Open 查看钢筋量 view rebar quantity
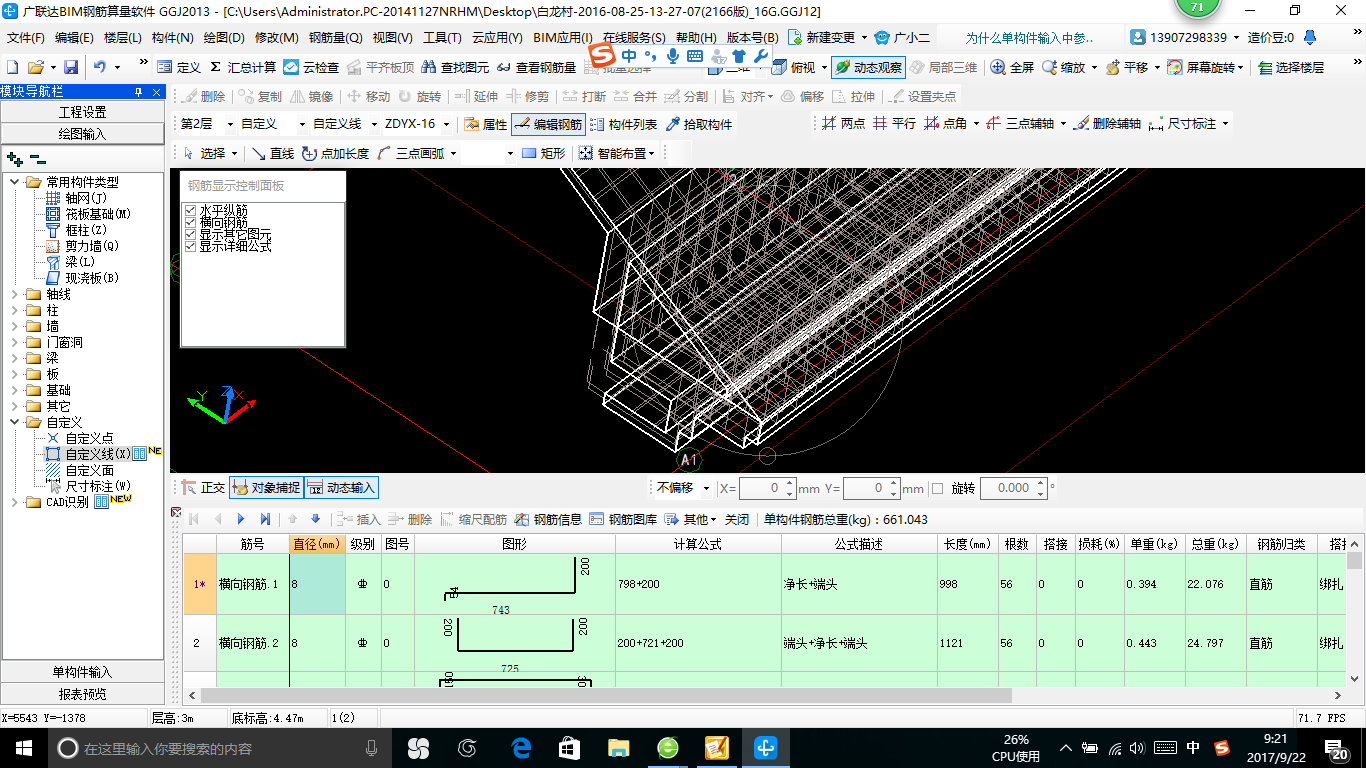This screenshot has width=1366, height=768. point(536,67)
